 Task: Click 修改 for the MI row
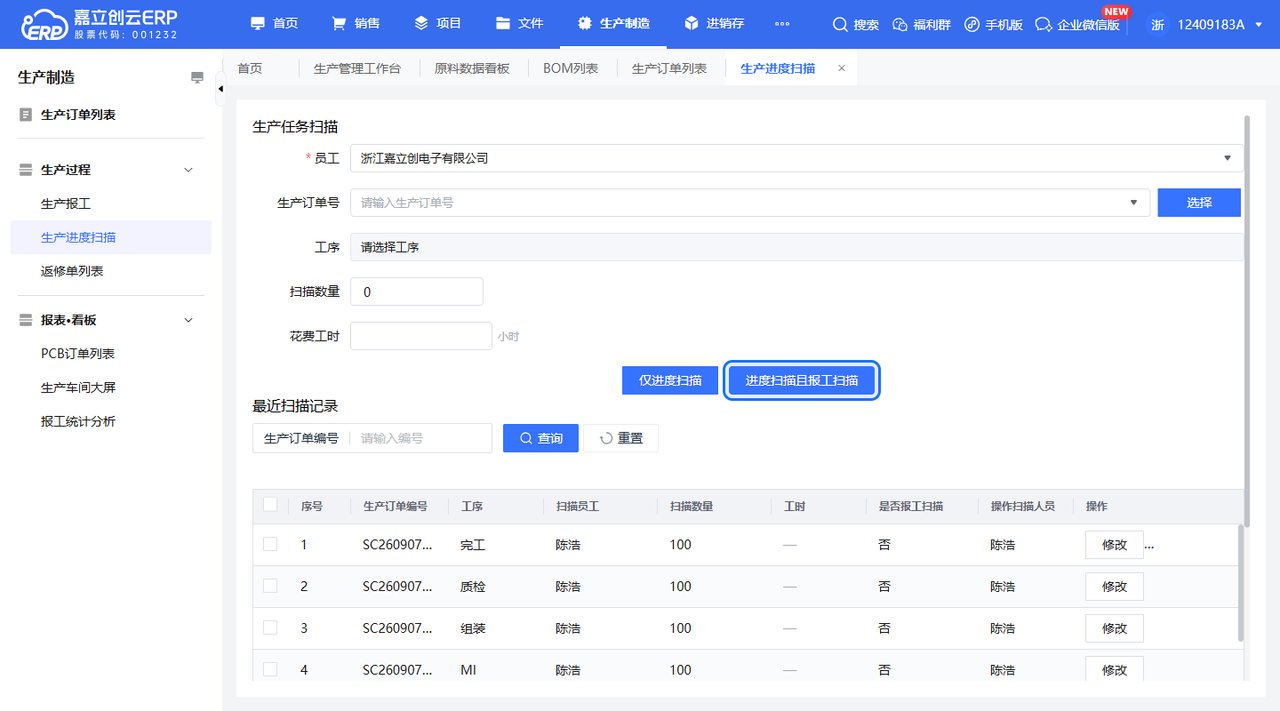pyautogui.click(x=1114, y=669)
